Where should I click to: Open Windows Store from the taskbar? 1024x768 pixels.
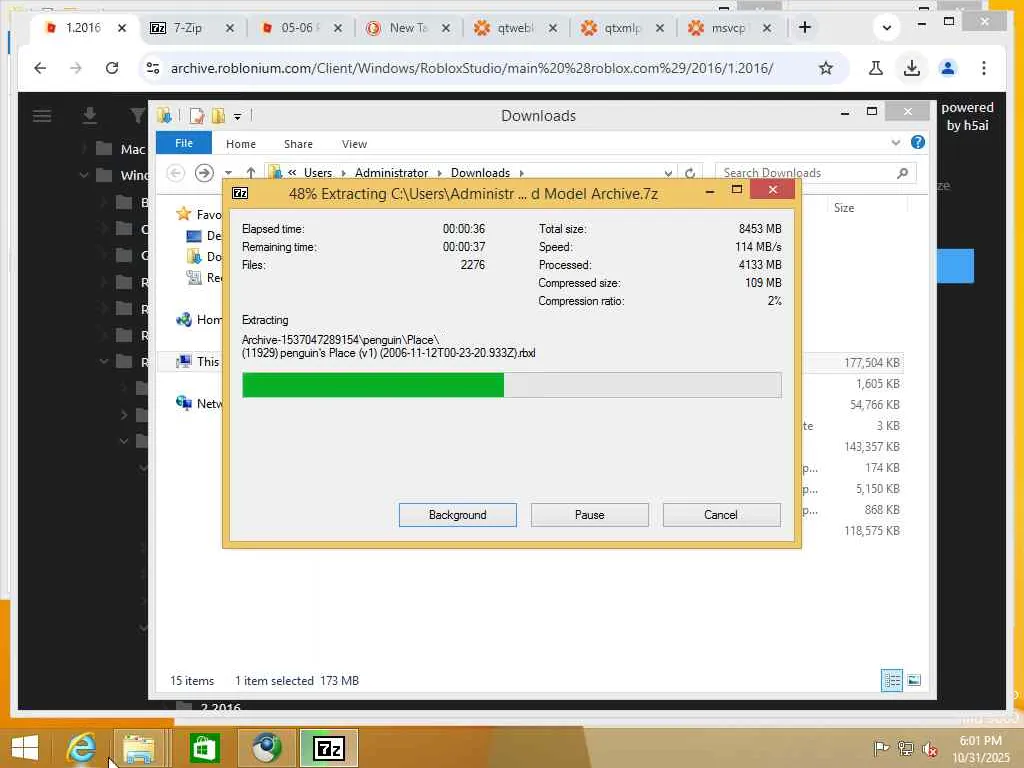pyautogui.click(x=204, y=748)
